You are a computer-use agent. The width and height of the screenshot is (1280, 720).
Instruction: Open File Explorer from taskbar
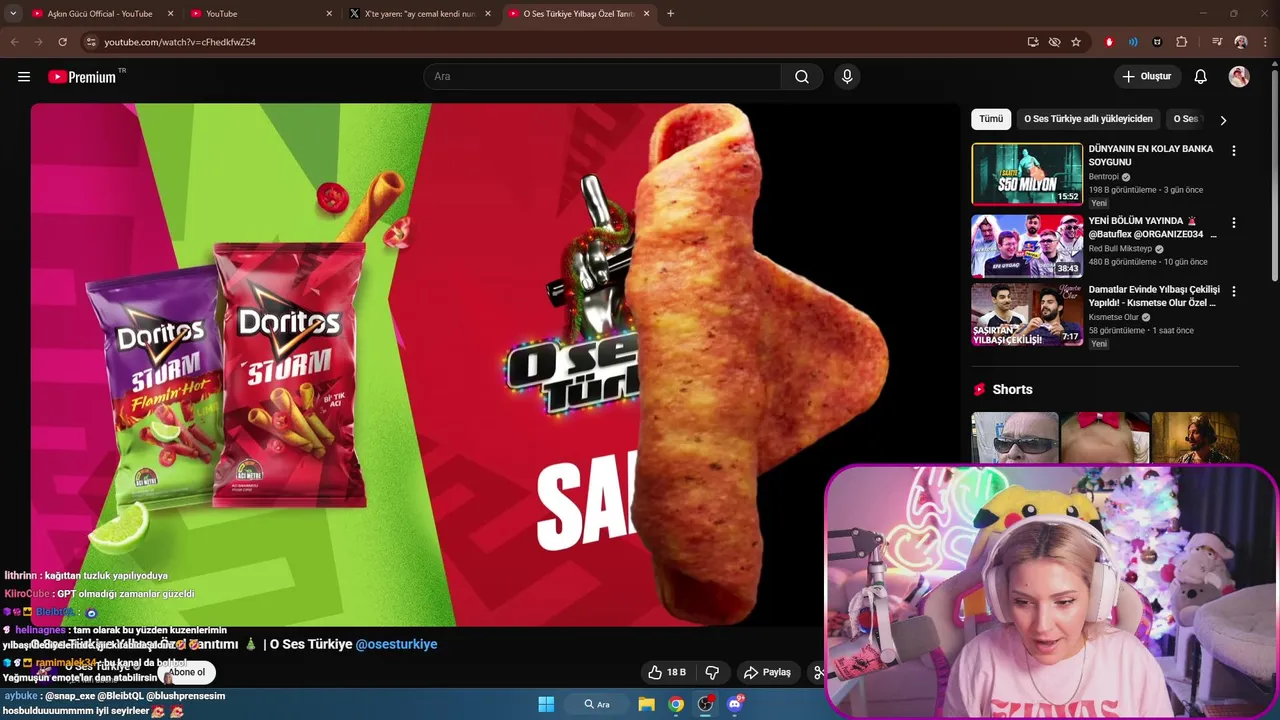tap(647, 704)
